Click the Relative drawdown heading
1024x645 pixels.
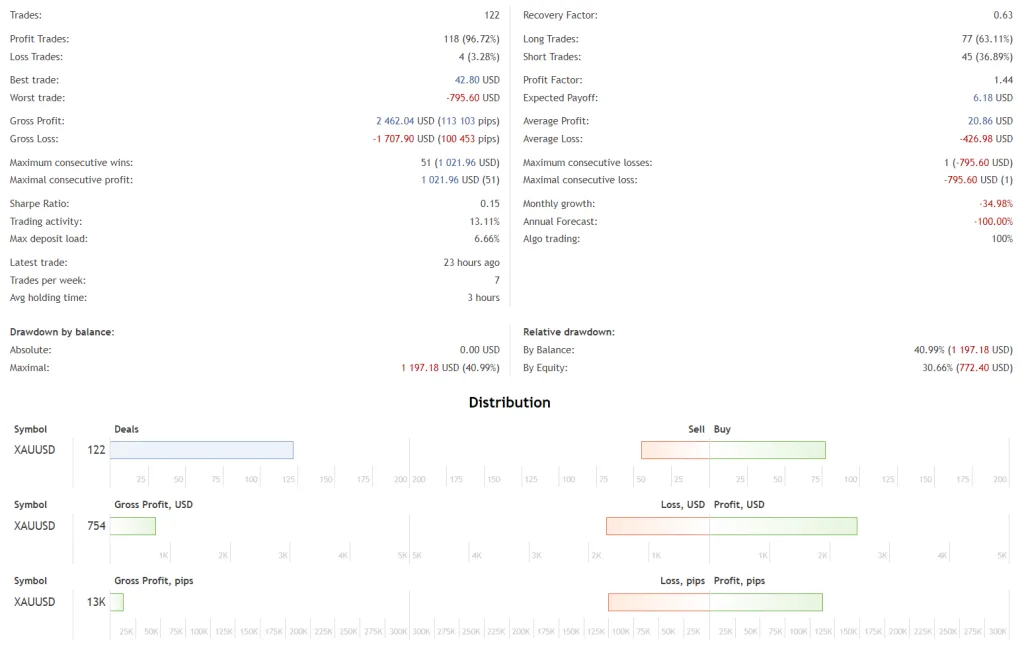point(569,332)
